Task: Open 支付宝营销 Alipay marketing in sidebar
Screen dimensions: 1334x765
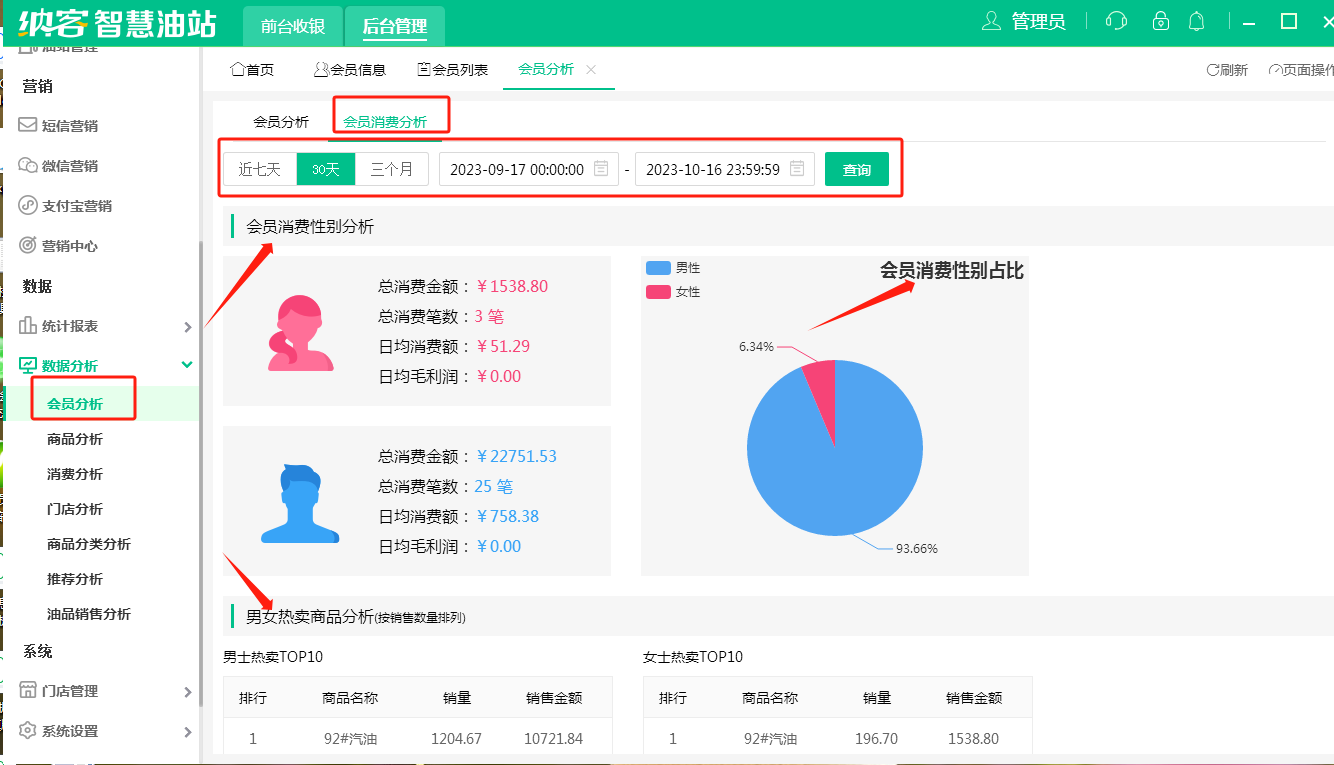Action: click(76, 206)
